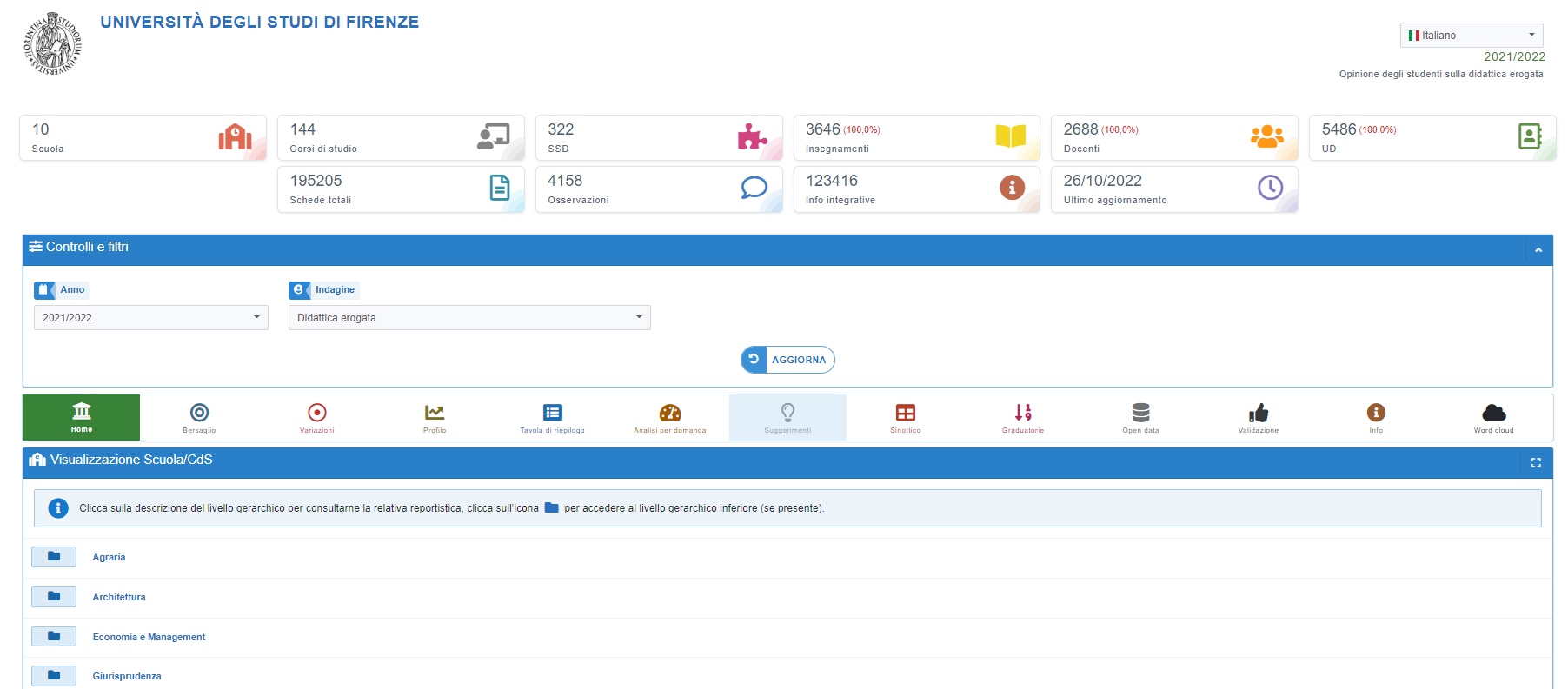Click the Opinione degli studenti subtitle text
The width and height of the screenshot is (1568, 689).
[1441, 74]
